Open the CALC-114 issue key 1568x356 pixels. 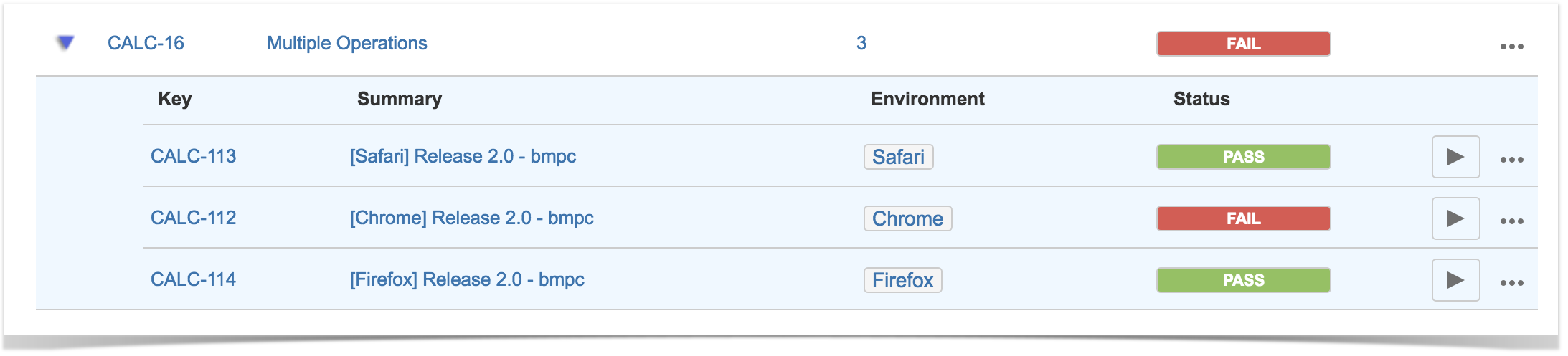pyautogui.click(x=193, y=279)
